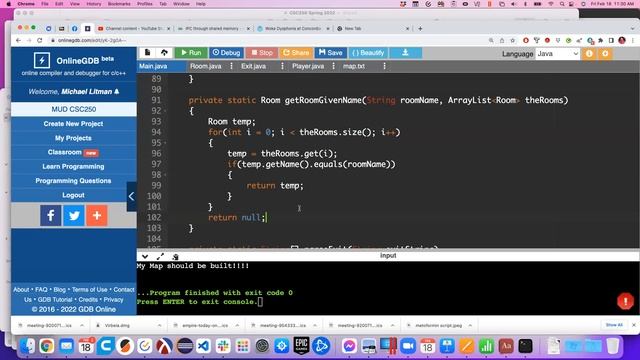Image resolution: width=640 pixels, height=360 pixels.
Task: Open options menu for Exit.java tab
Action: 282,66
